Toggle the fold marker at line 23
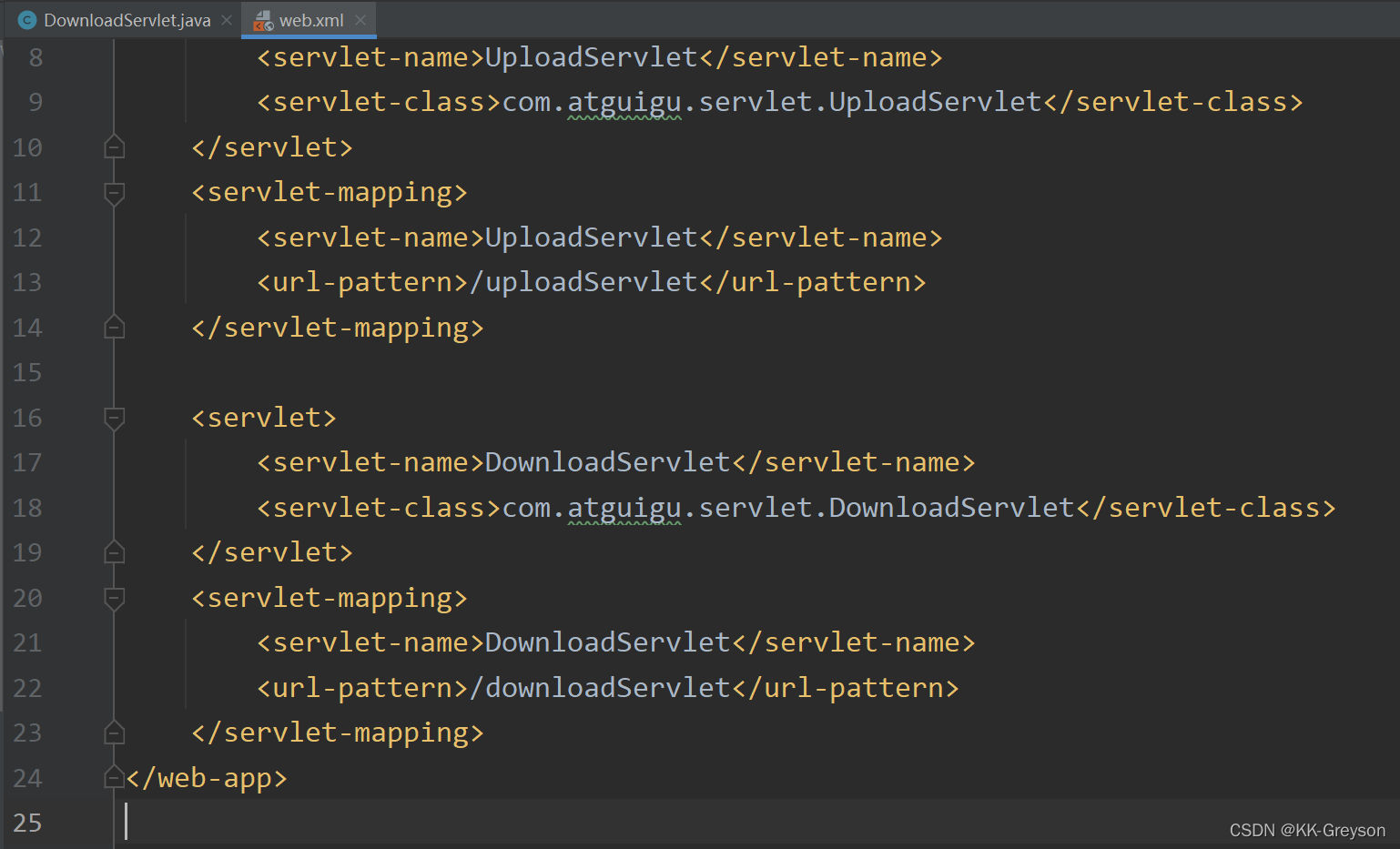 (114, 733)
